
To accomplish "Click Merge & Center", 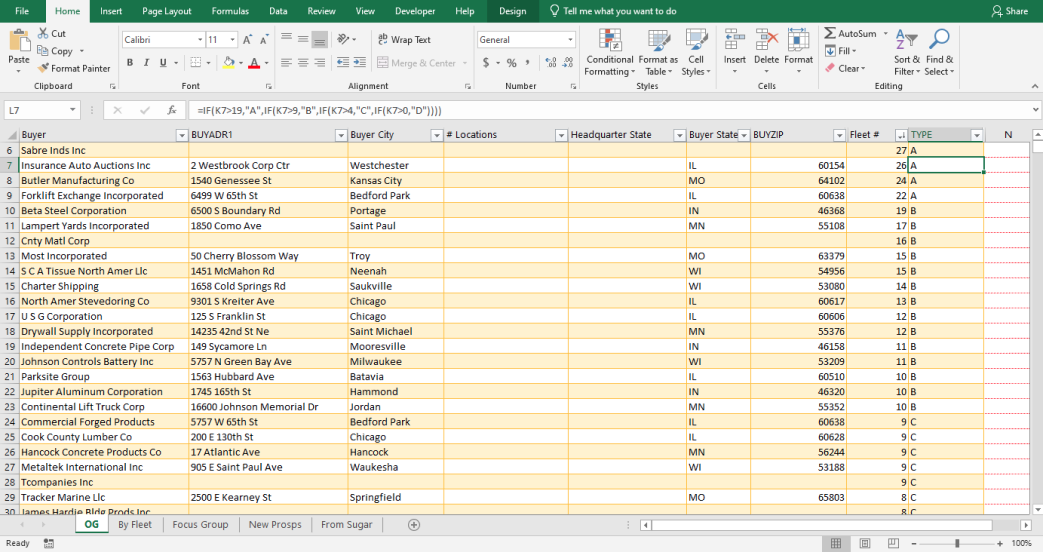I will pos(416,63).
